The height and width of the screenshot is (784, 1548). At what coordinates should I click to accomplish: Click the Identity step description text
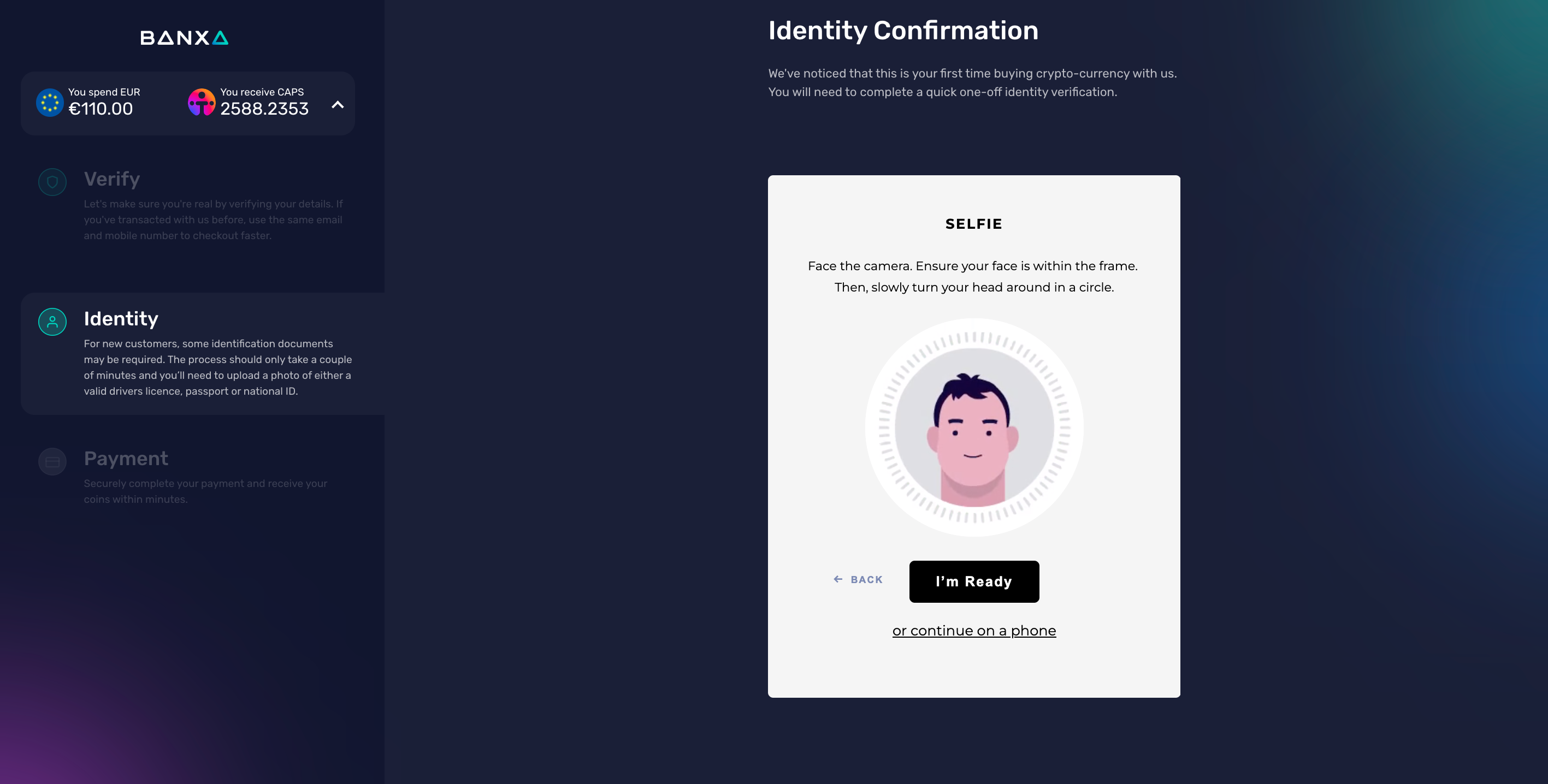pyautogui.click(x=217, y=367)
